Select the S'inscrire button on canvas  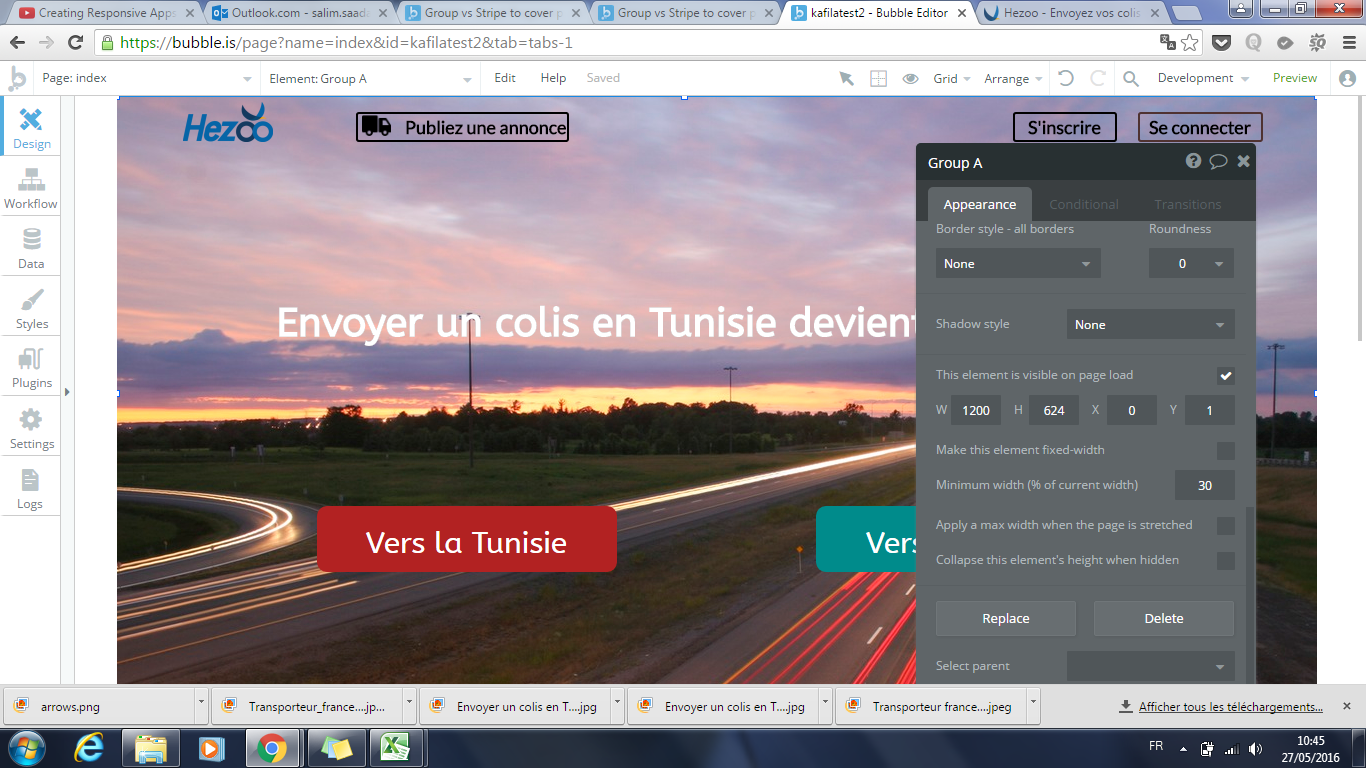click(1064, 127)
